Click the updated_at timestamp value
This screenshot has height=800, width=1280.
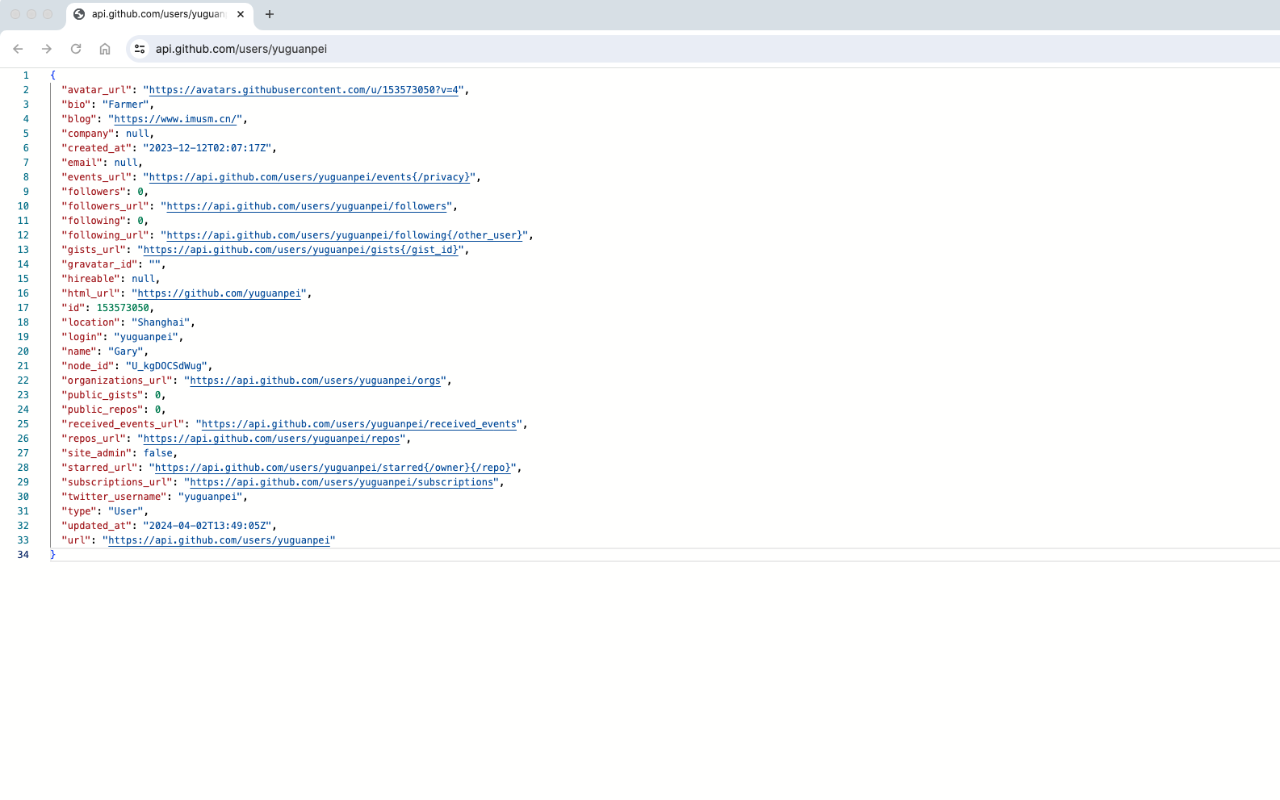pos(207,525)
